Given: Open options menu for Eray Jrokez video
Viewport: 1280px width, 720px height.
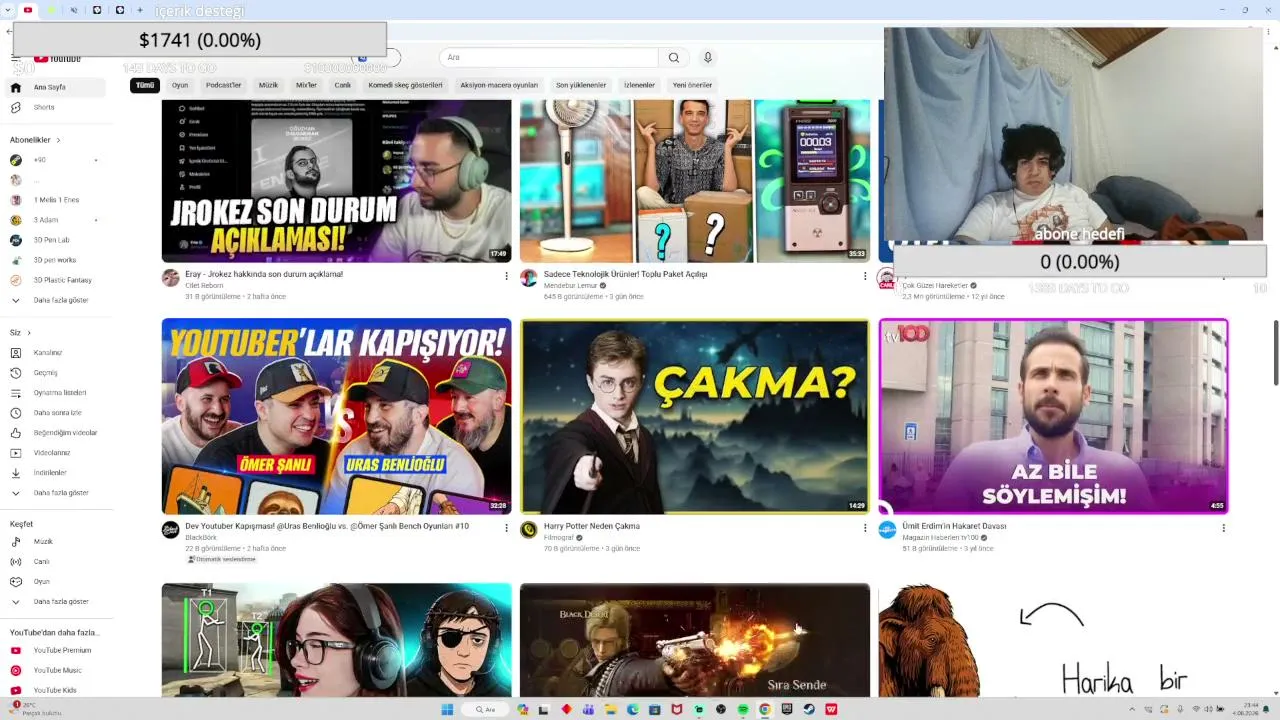Looking at the screenshot, I should tap(506, 276).
